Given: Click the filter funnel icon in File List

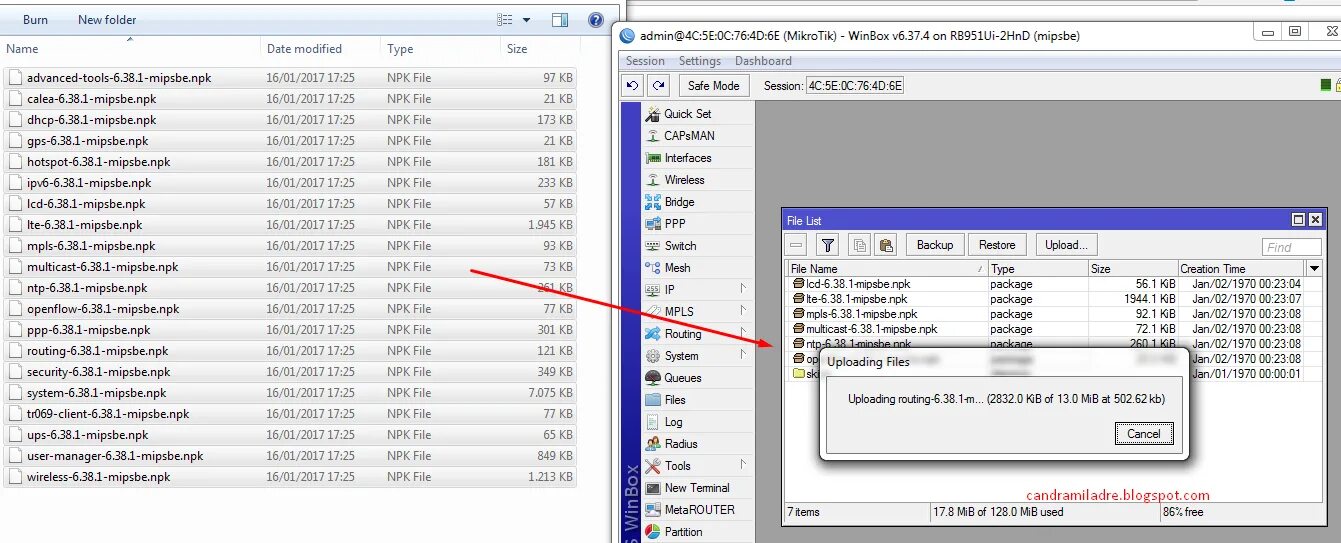Looking at the screenshot, I should coord(828,245).
